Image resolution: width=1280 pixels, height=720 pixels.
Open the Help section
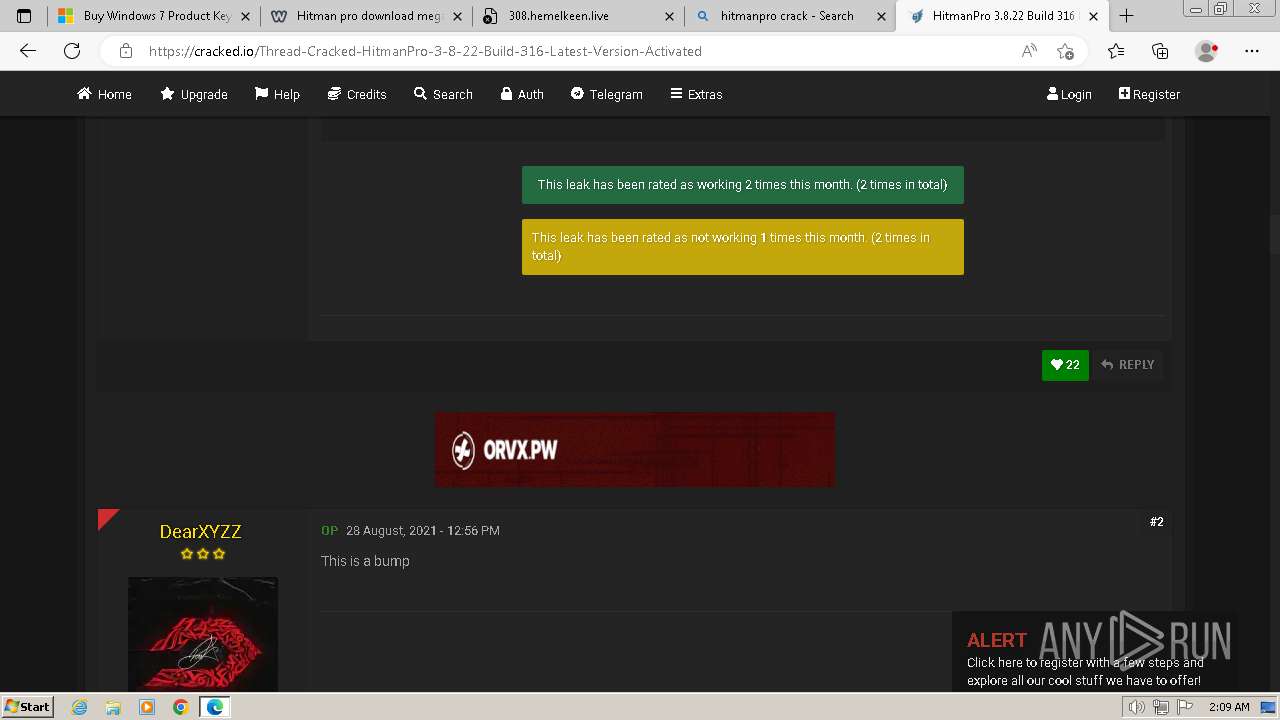277,94
